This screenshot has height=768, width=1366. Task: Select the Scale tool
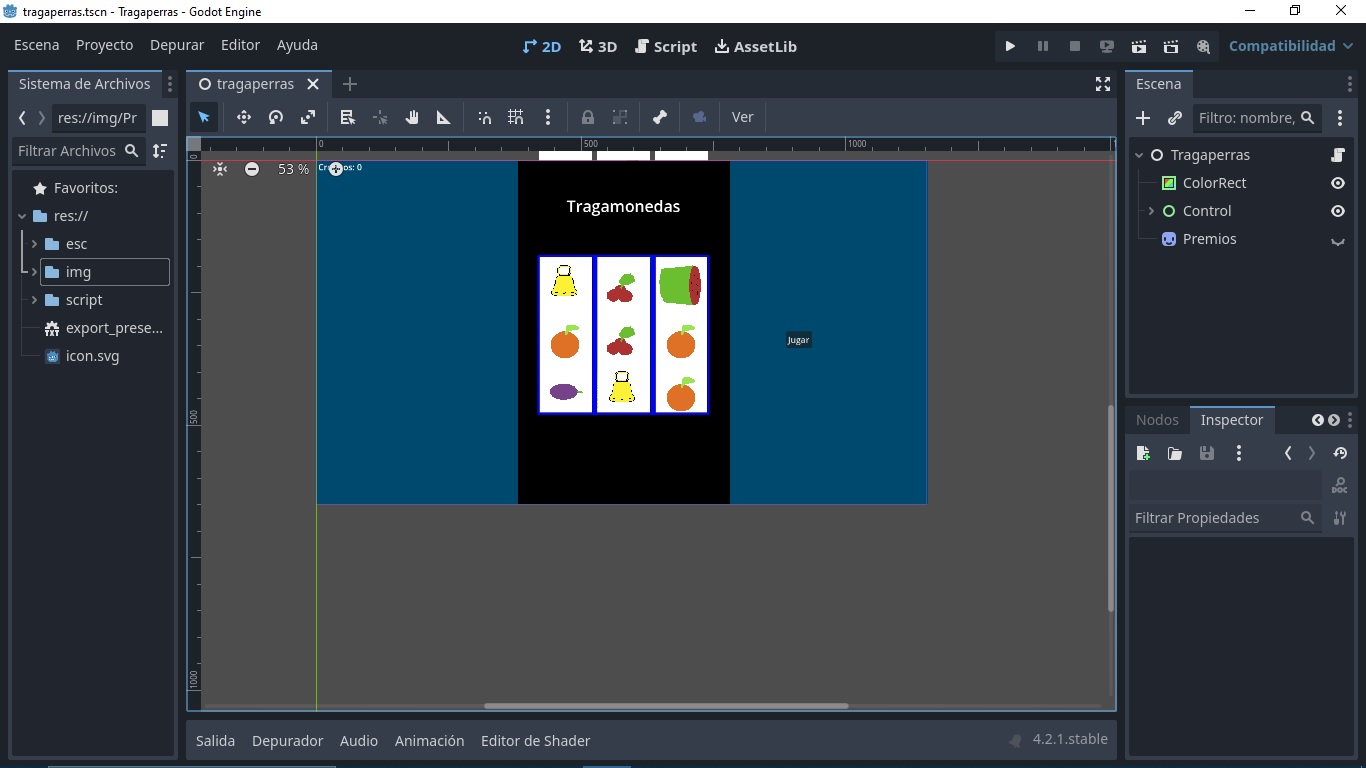(307, 117)
